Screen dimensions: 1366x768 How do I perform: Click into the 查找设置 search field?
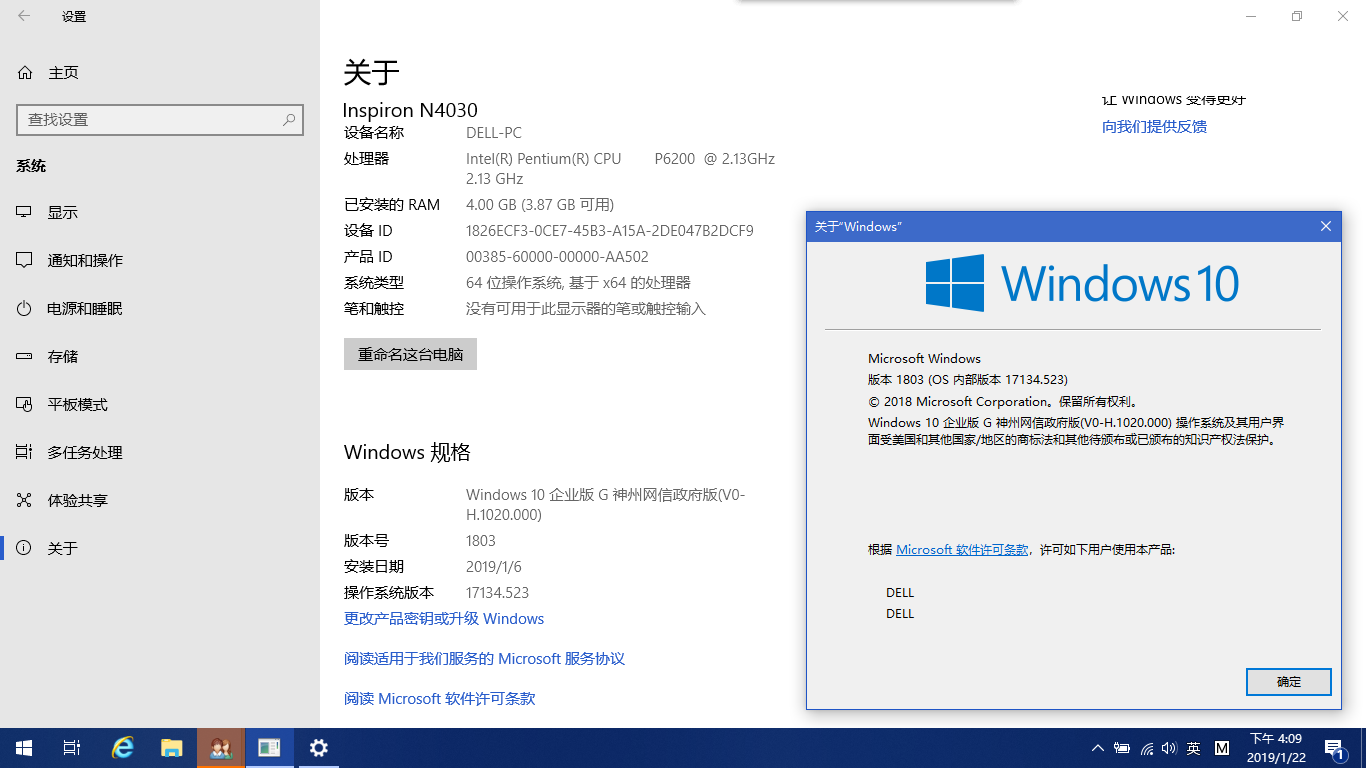(150, 120)
